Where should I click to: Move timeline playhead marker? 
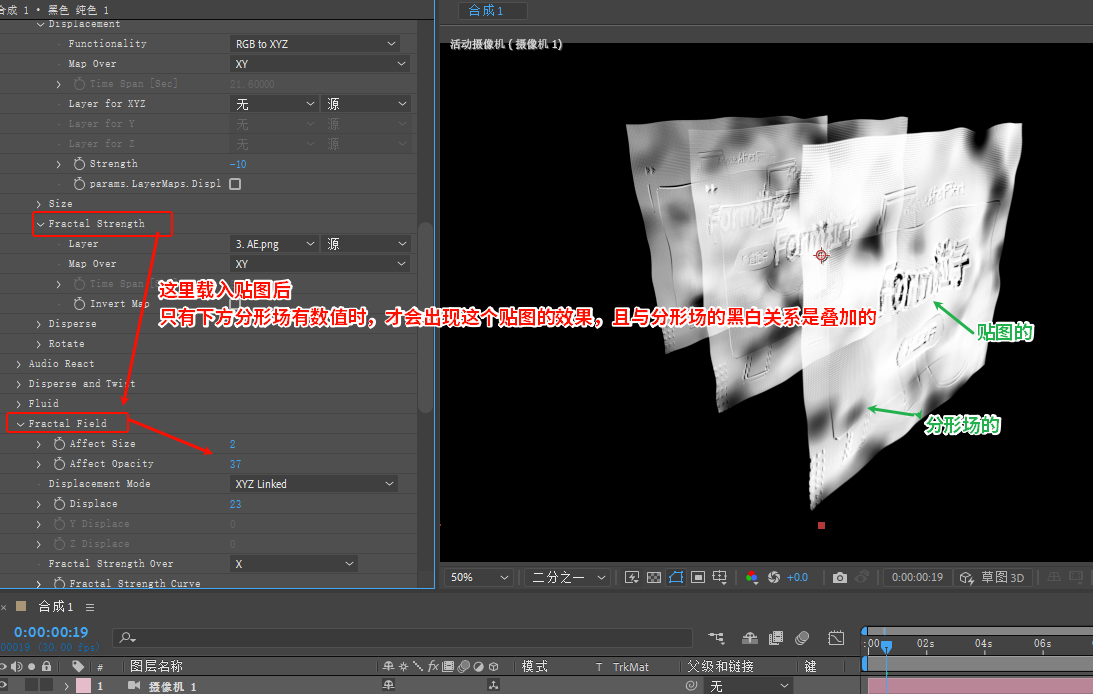pyautogui.click(x=887, y=645)
